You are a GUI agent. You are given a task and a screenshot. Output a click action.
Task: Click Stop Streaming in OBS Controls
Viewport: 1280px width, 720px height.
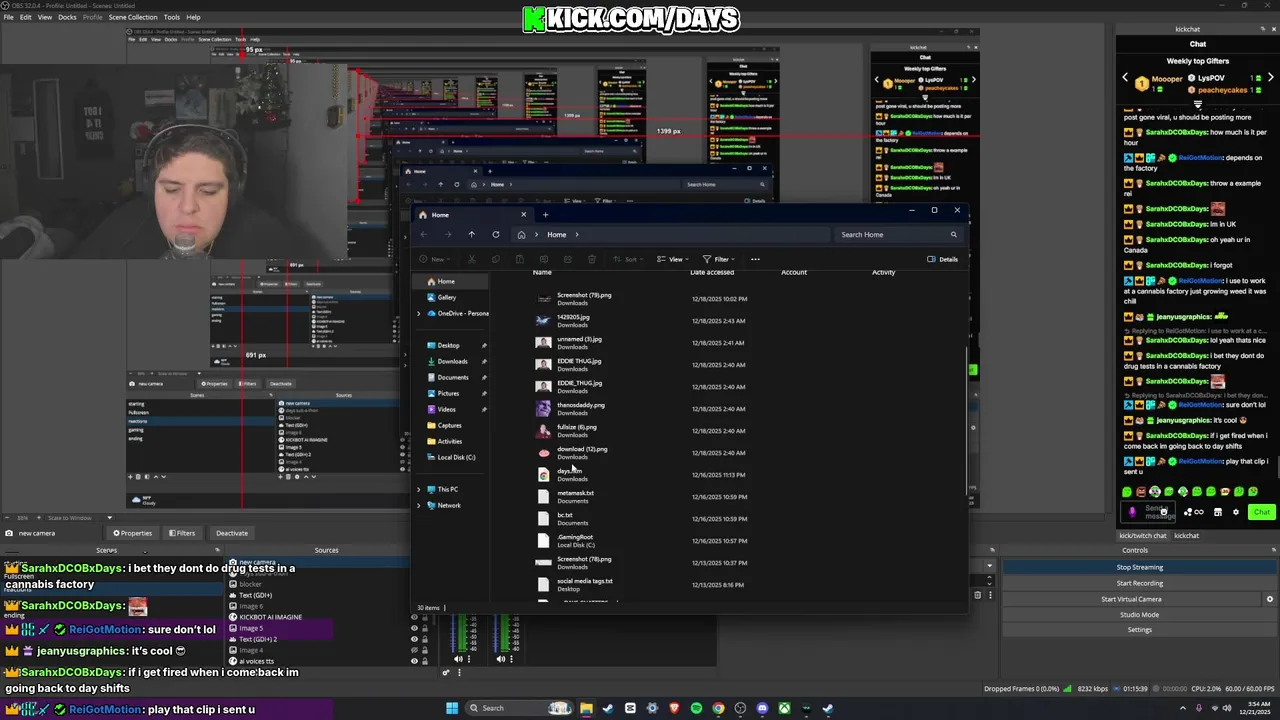tap(1139, 567)
